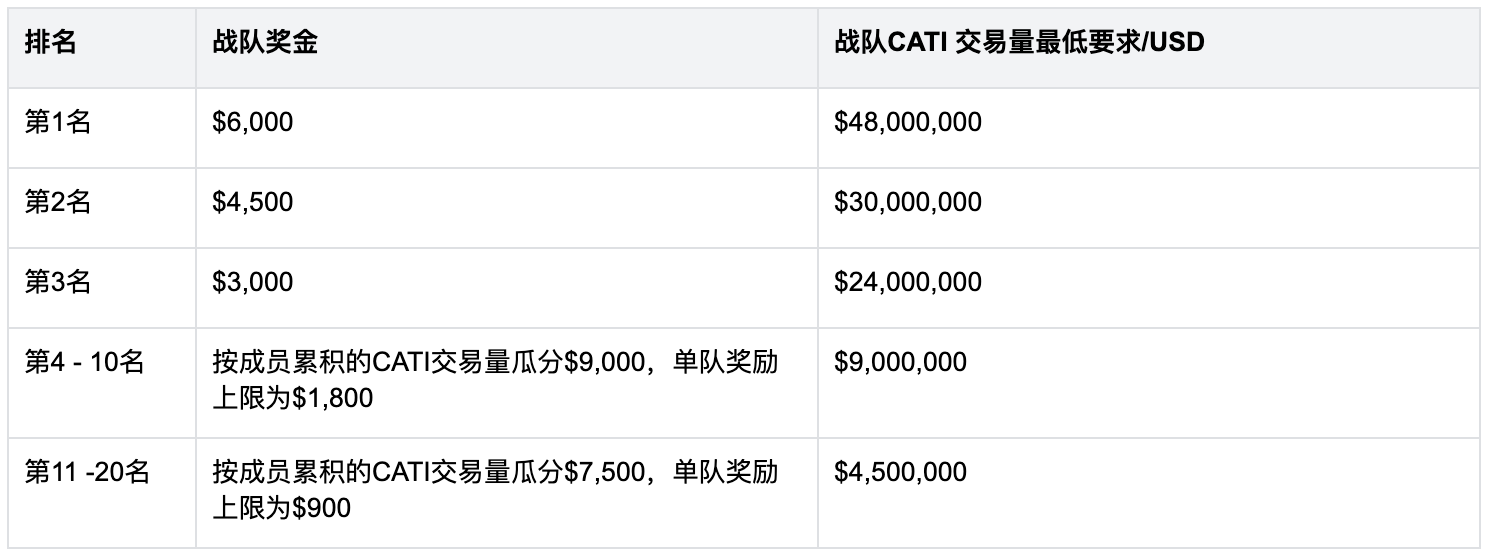Select the 第3名 rank cell
1486x554 pixels.
(58, 282)
